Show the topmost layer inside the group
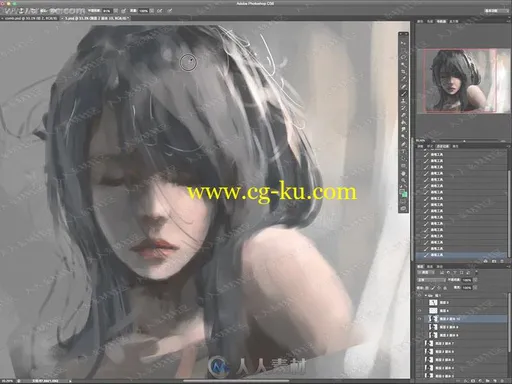512x384 pixels. tap(419, 302)
